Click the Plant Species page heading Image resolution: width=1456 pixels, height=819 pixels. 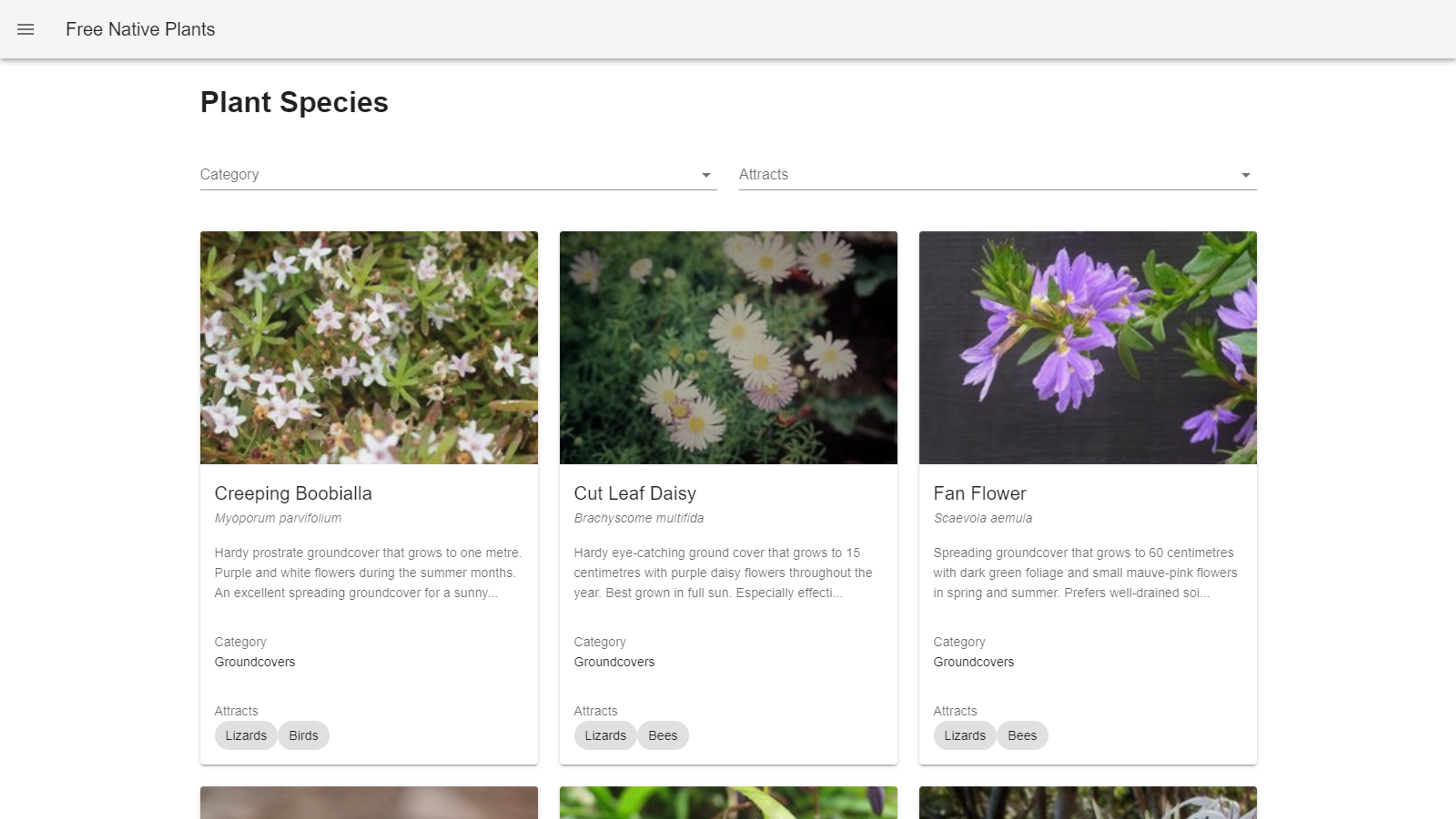pyautogui.click(x=294, y=102)
